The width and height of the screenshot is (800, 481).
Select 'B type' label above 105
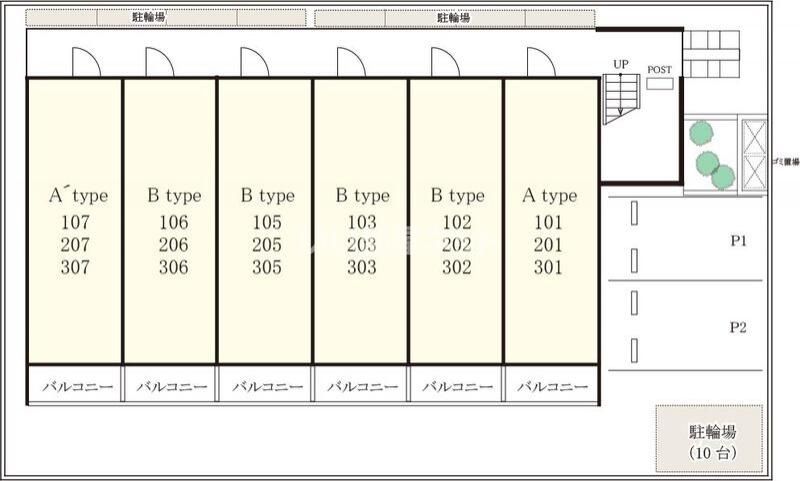point(267,195)
